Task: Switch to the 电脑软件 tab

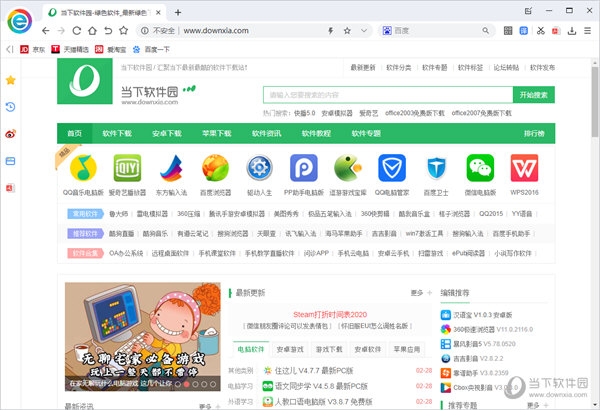Action: pos(251,349)
